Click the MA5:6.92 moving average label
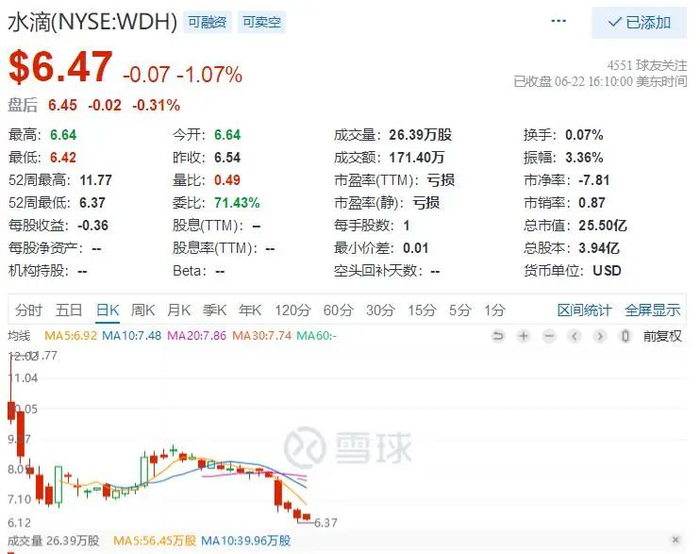 (71, 335)
